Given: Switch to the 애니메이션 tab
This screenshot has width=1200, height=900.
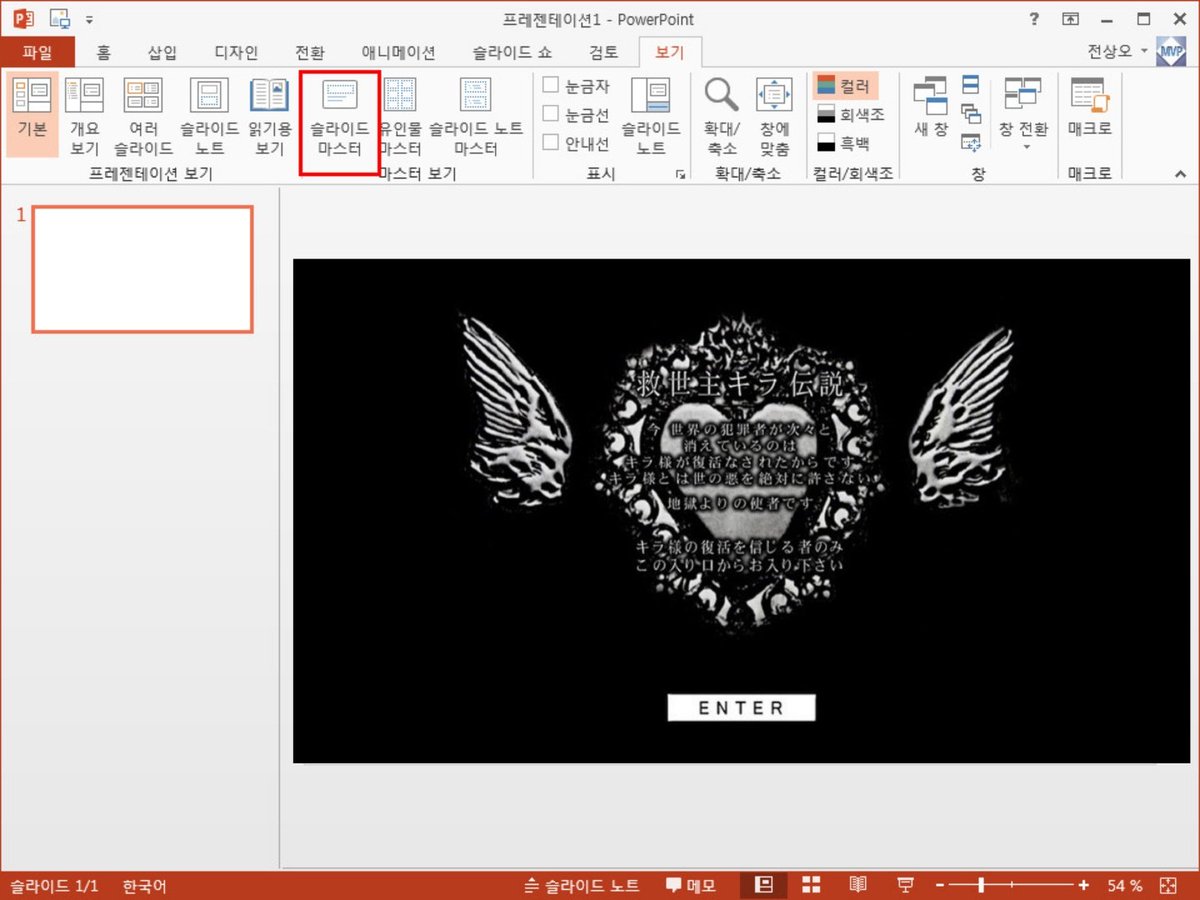Looking at the screenshot, I should point(398,52).
